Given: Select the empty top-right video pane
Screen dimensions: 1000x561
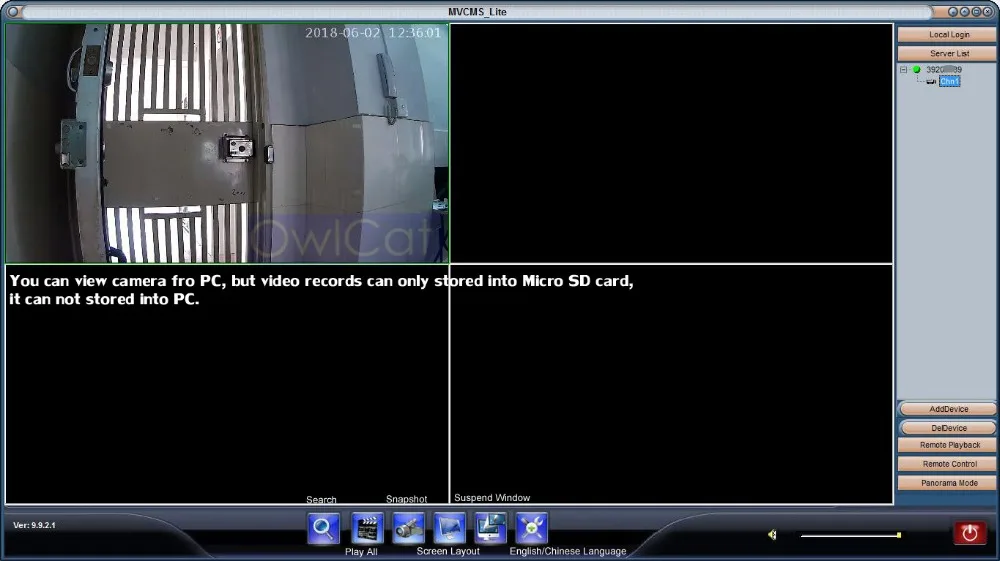Looking at the screenshot, I should point(672,143).
